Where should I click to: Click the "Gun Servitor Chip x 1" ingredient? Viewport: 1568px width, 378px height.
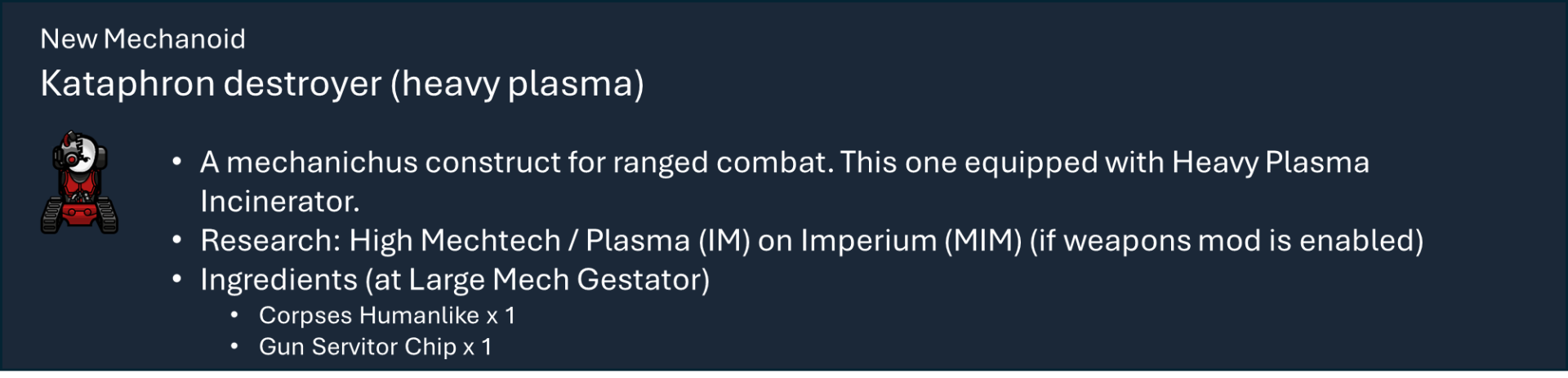(x=375, y=347)
